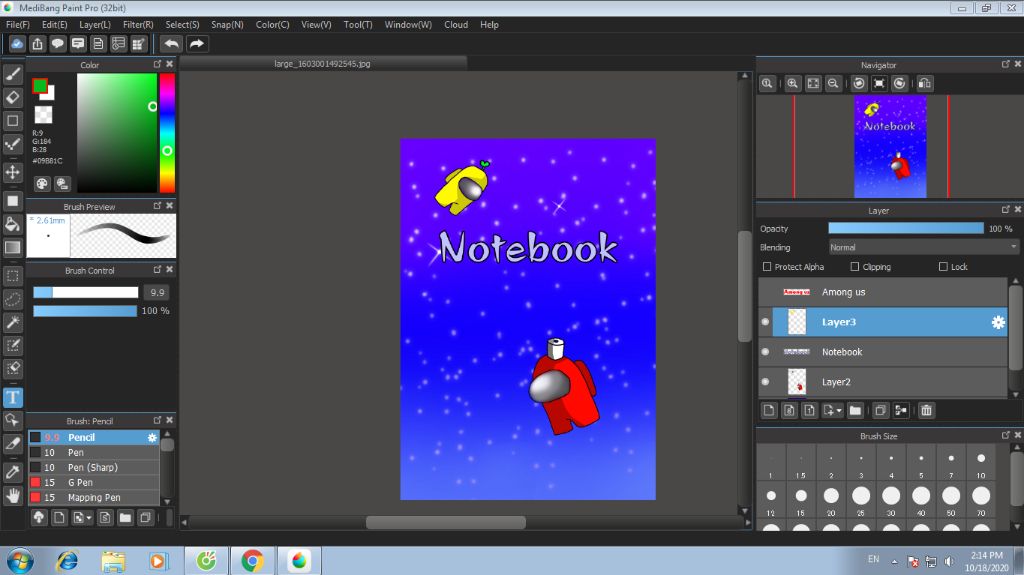Open Layer3 settings gear

(x=998, y=322)
